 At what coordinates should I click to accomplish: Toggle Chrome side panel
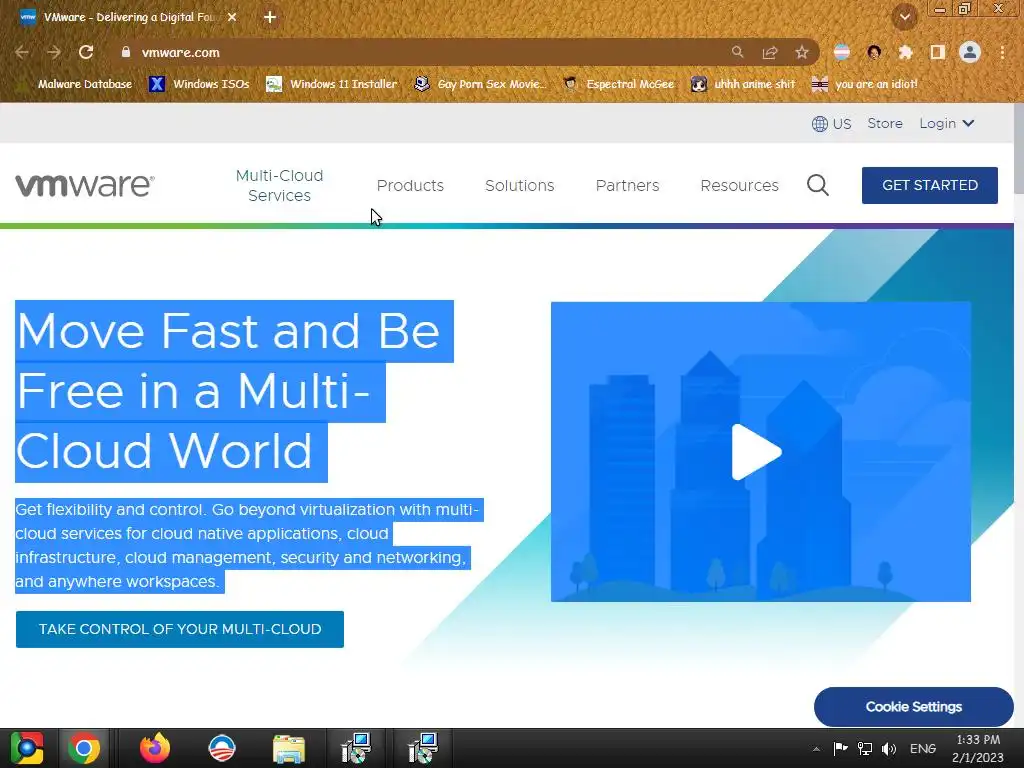tap(938, 52)
